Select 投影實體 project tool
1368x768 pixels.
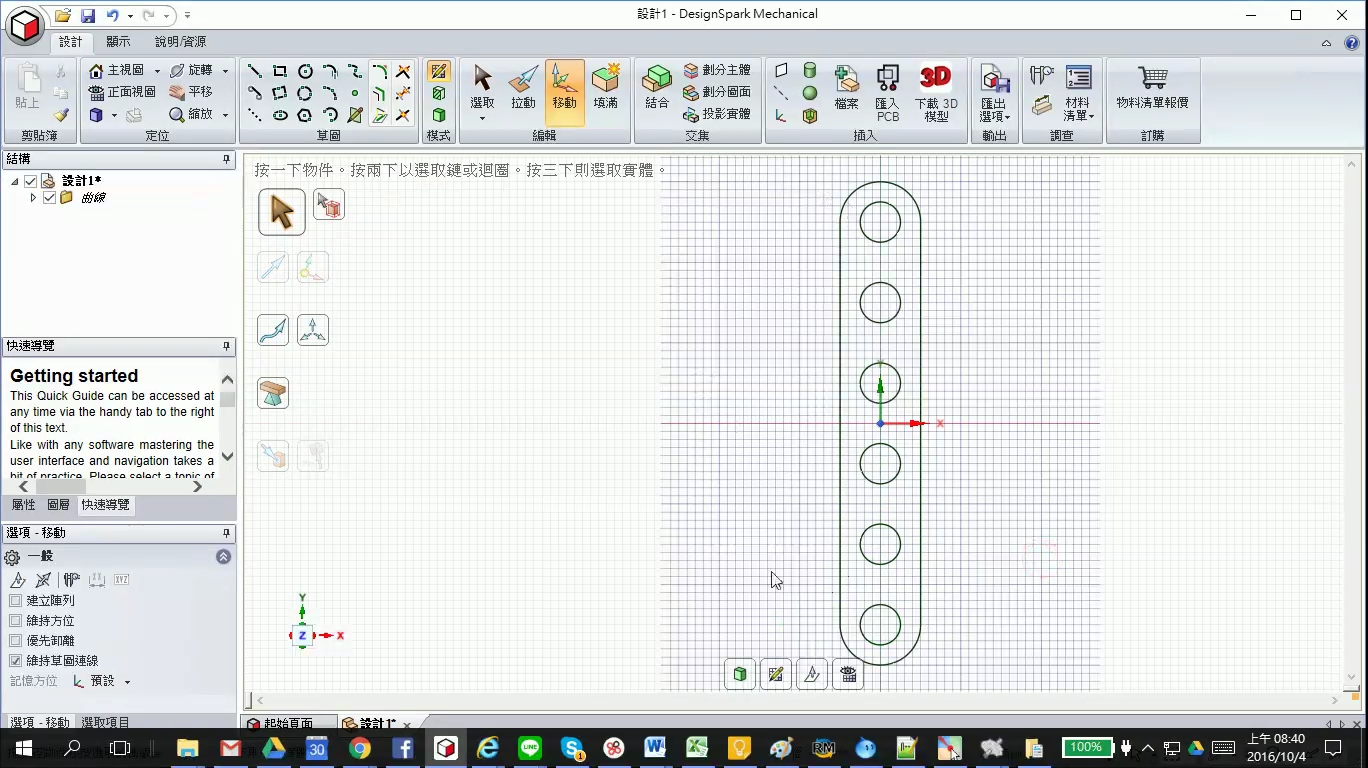click(716, 114)
